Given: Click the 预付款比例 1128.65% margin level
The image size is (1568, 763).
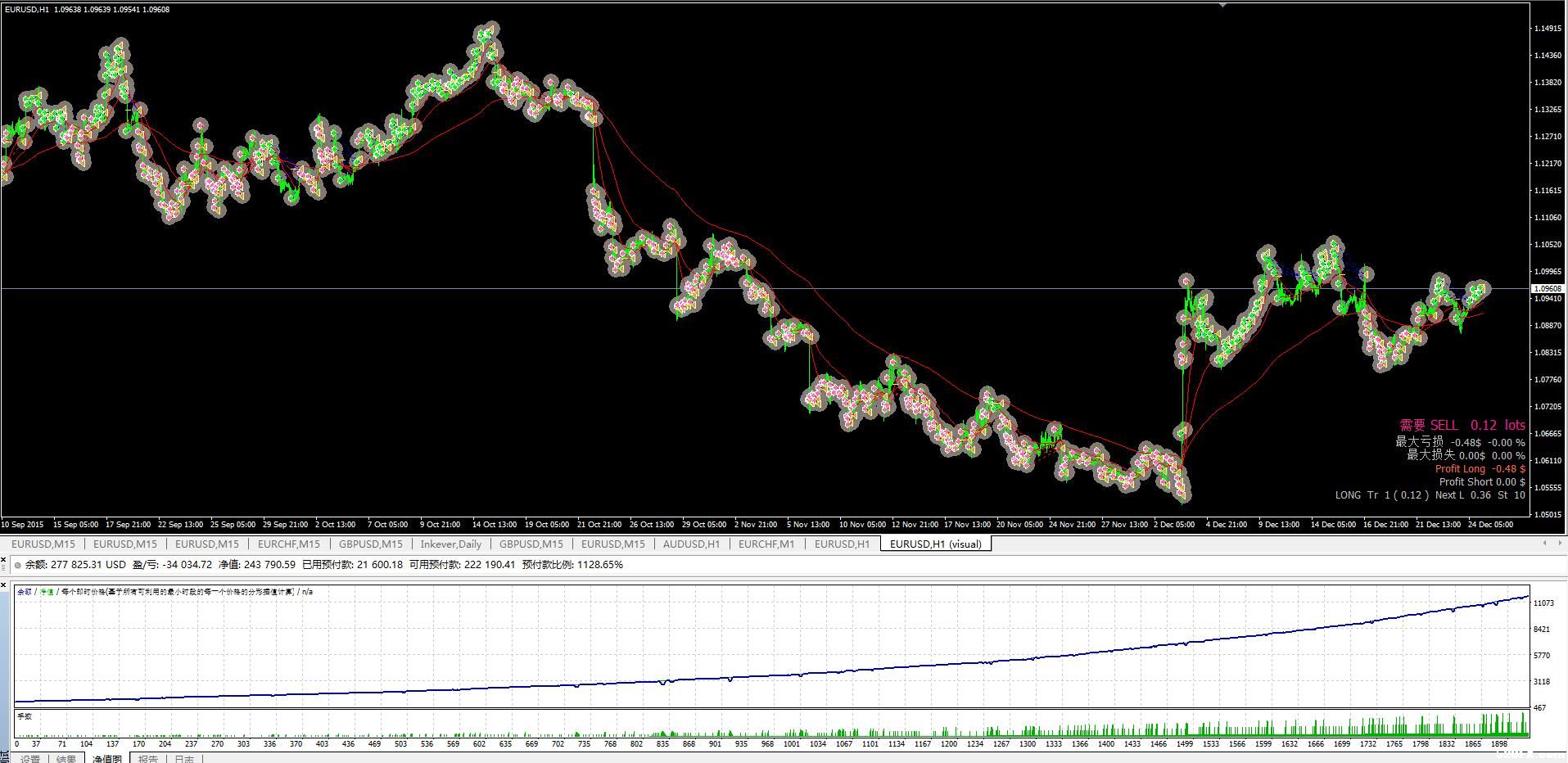Looking at the screenshot, I should [x=572, y=565].
